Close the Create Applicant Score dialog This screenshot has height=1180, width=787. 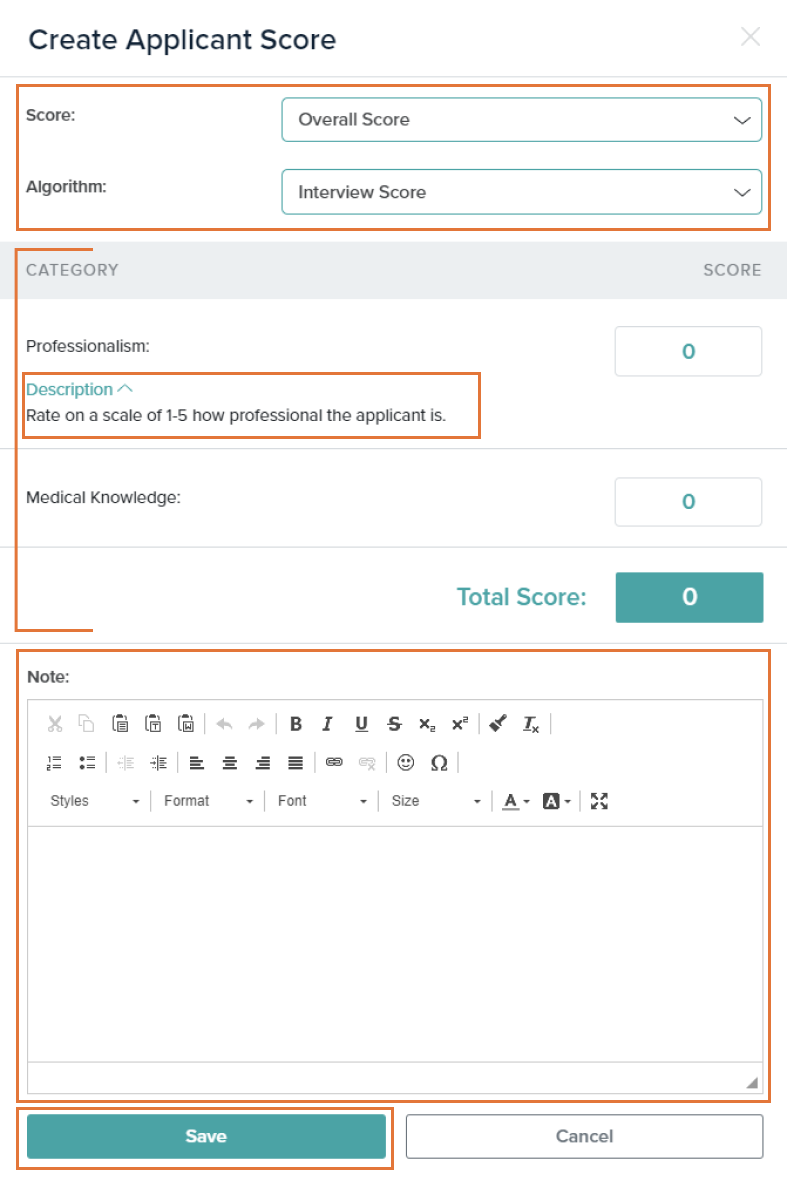click(x=750, y=37)
